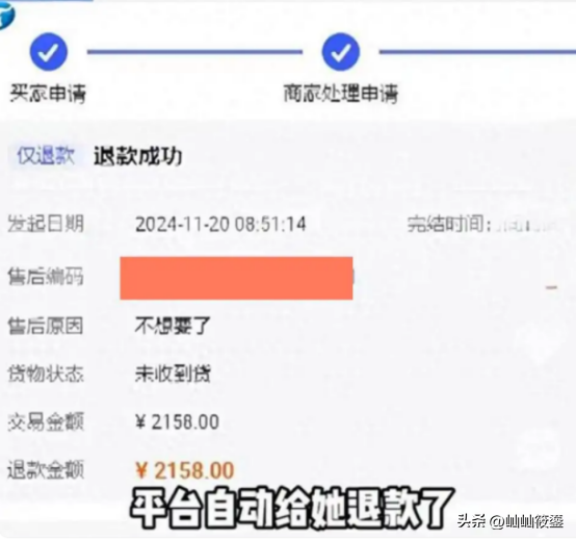
Task: Click the 发起日期 value 2024-11-20 08:51:14
Action: pos(220,224)
